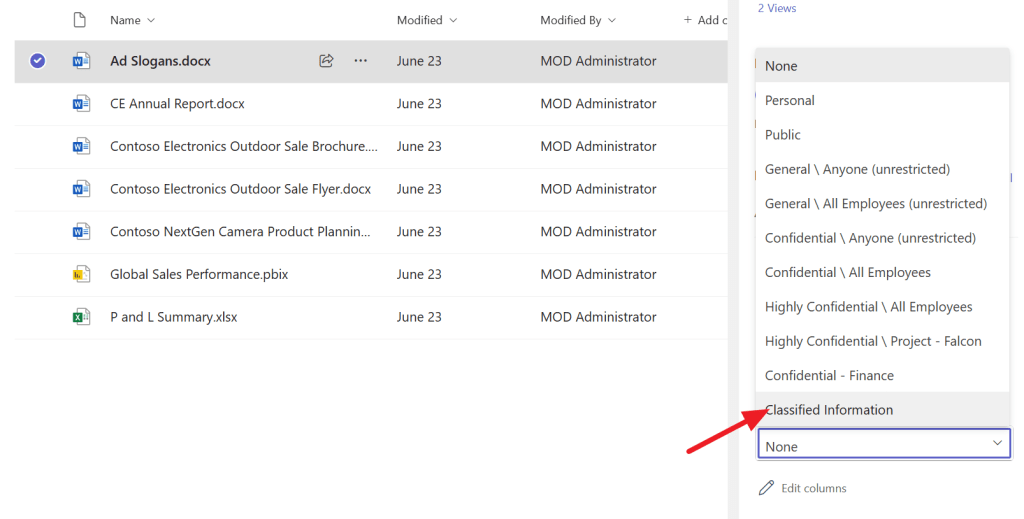Click the pencil icon next to Edit columns
1024x519 pixels.
767,488
